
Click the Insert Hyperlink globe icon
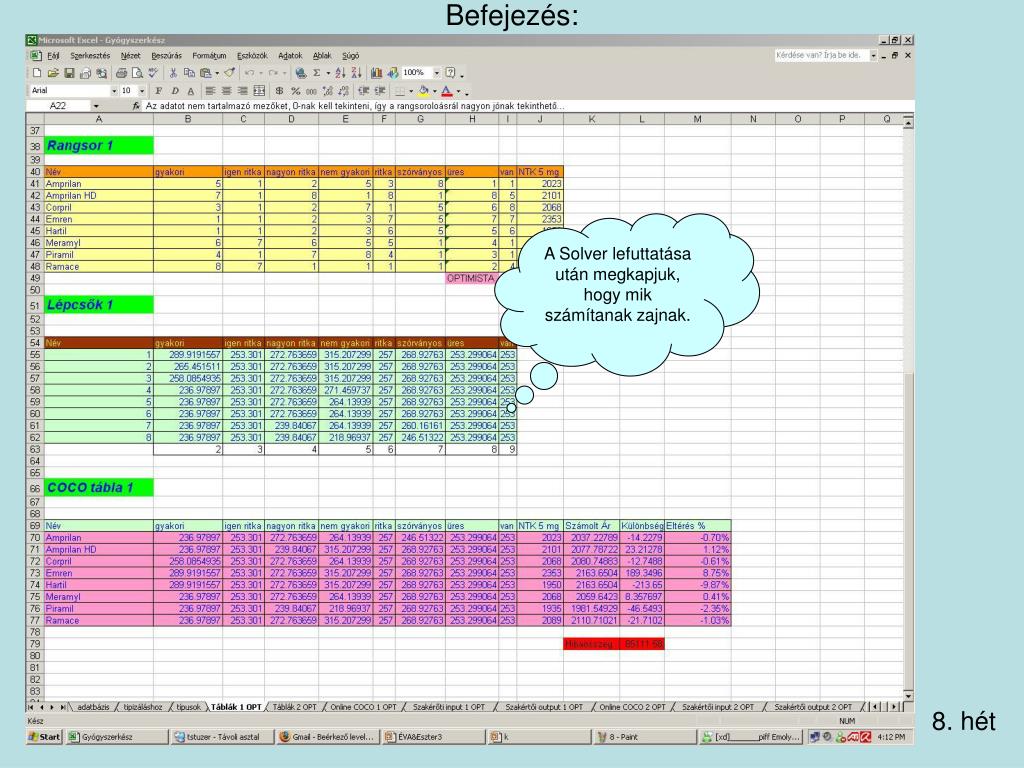pyautogui.click(x=300, y=73)
